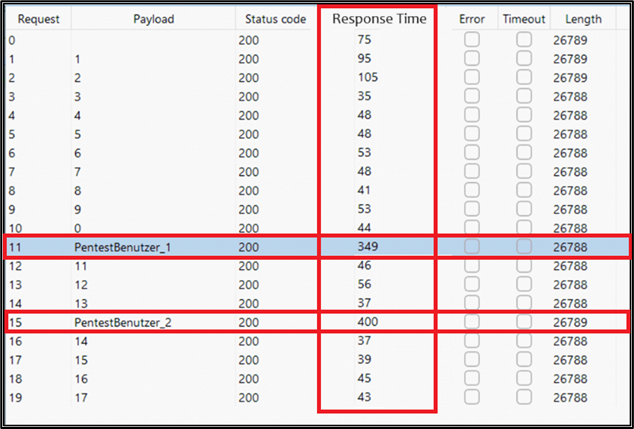Viewport: 634px width, 429px height.
Task: Click the Status code column header
Action: tap(273, 19)
